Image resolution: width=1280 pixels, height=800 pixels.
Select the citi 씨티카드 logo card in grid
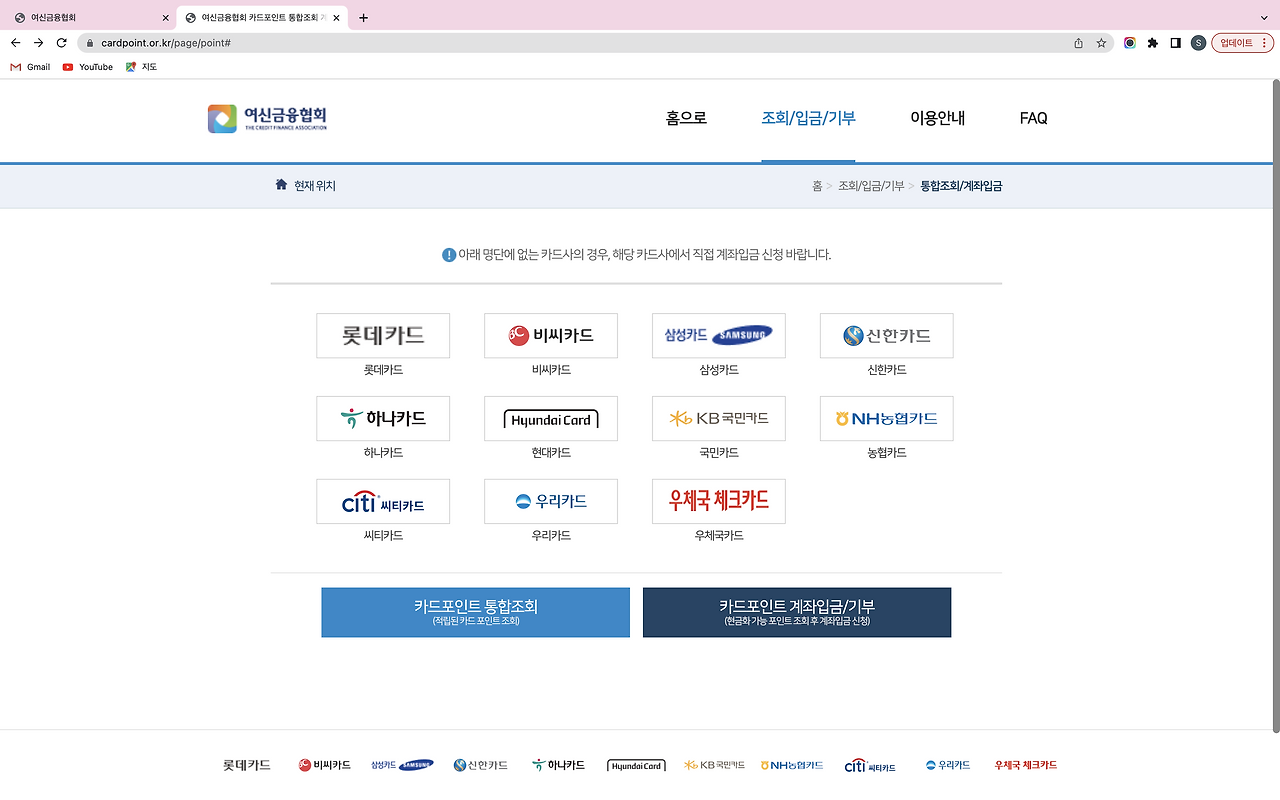[383, 501]
